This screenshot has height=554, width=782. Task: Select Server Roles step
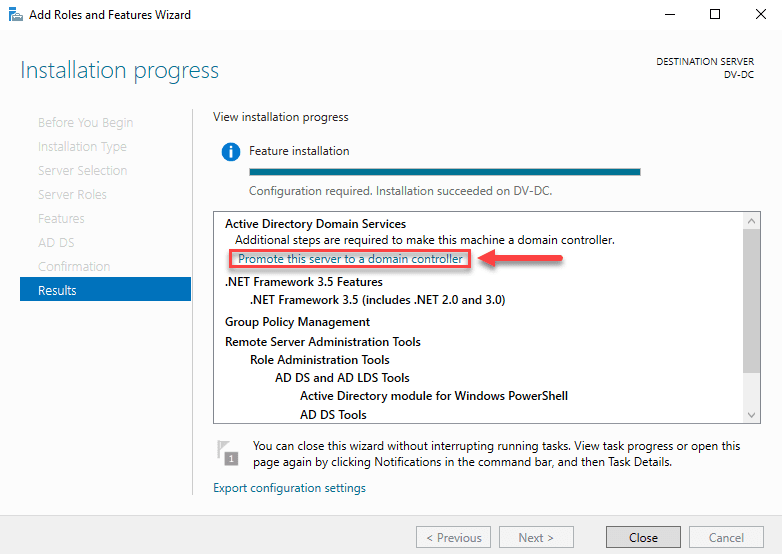72,194
